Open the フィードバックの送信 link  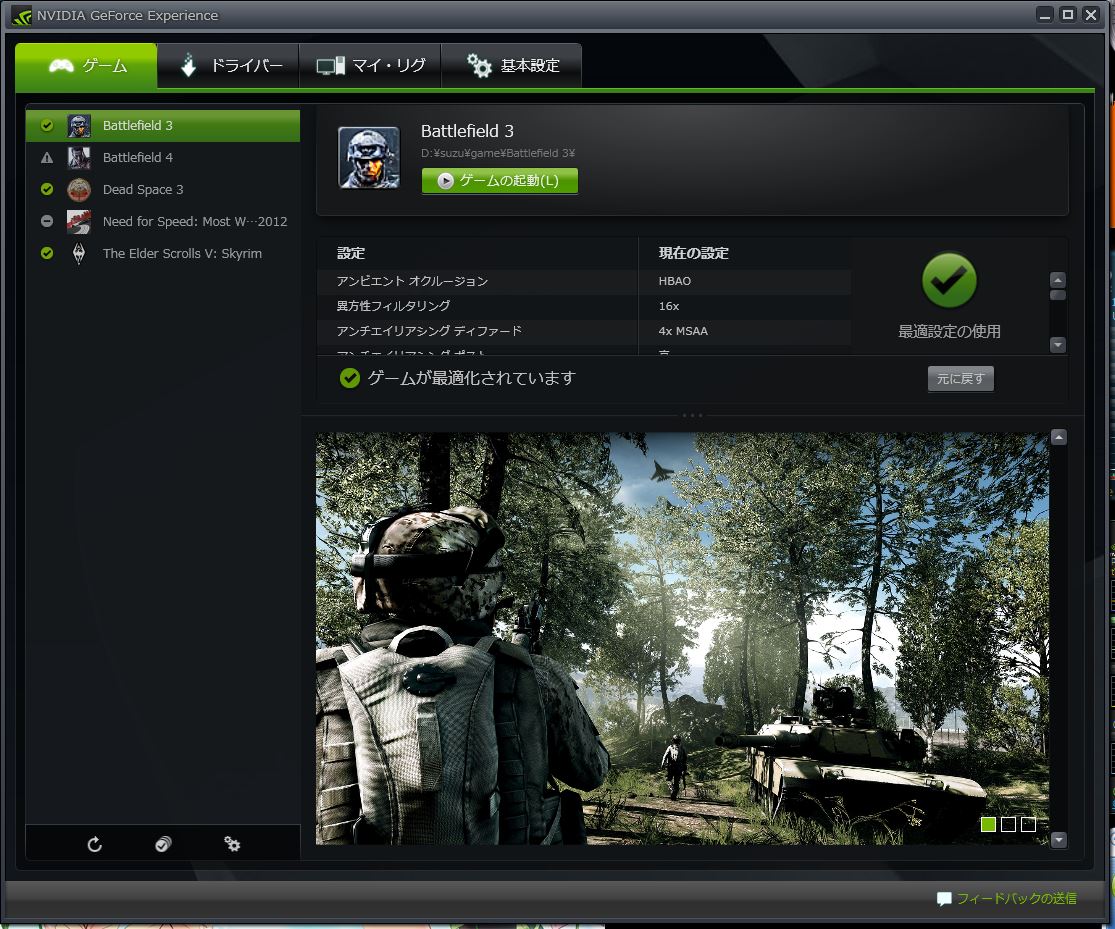point(1016,898)
